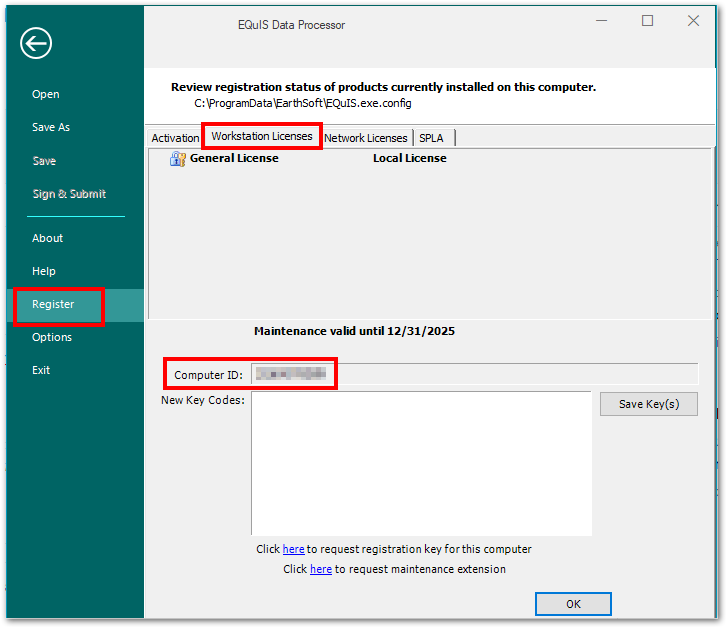The height and width of the screenshot is (628, 727).
Task: Minimize the EQuIS Data Processor window
Action: pyautogui.click(x=601, y=21)
